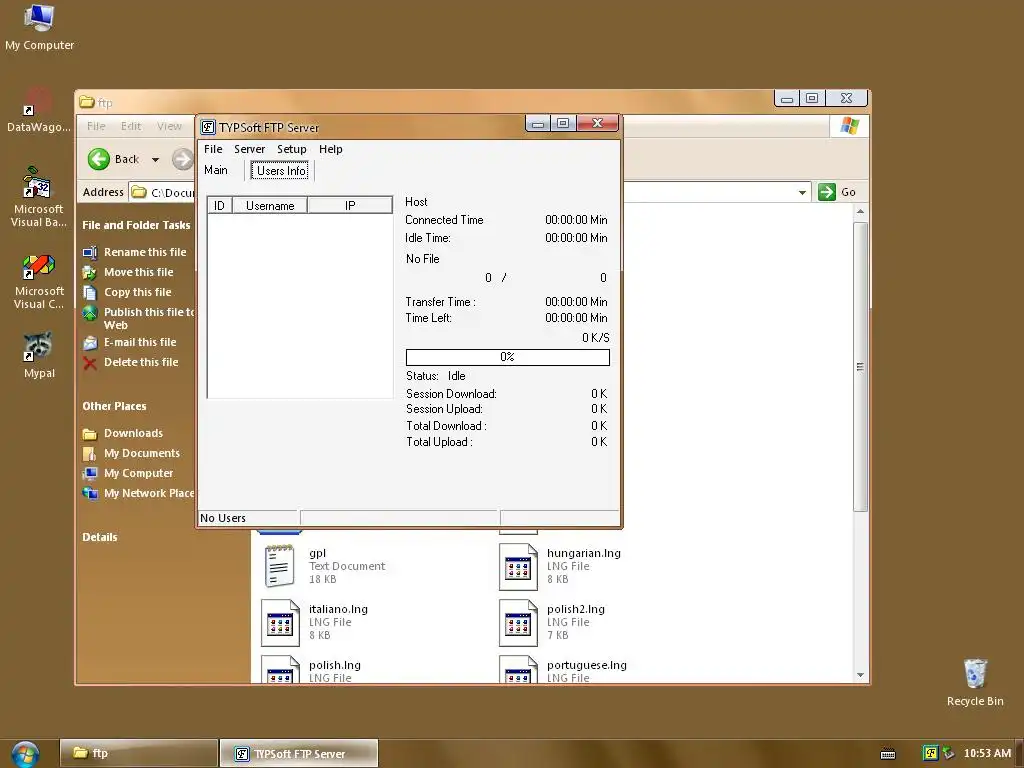Go to My Network Places link
Image resolution: width=1024 pixels, height=768 pixels.
149,493
